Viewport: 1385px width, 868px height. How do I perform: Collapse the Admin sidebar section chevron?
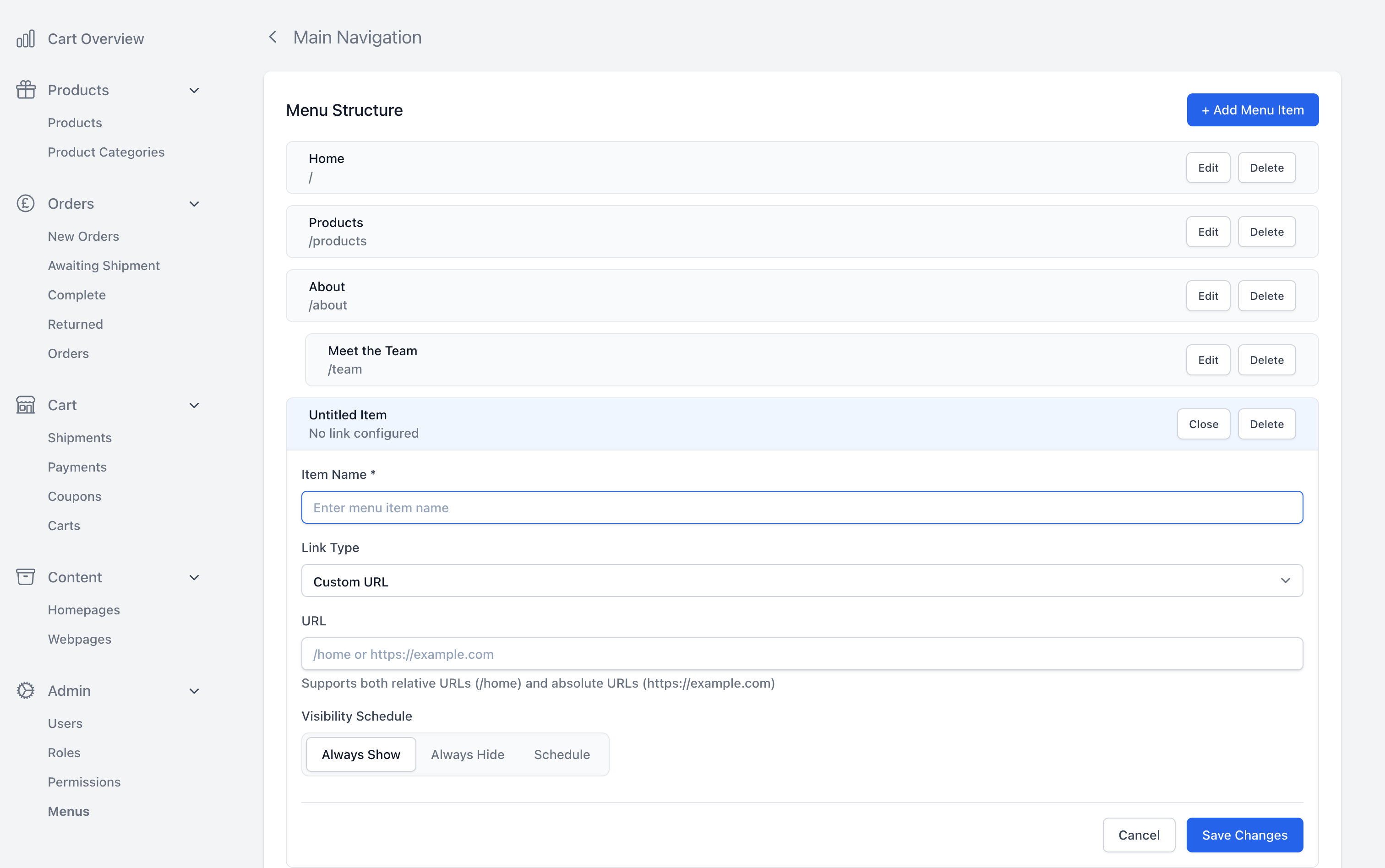pos(194,691)
